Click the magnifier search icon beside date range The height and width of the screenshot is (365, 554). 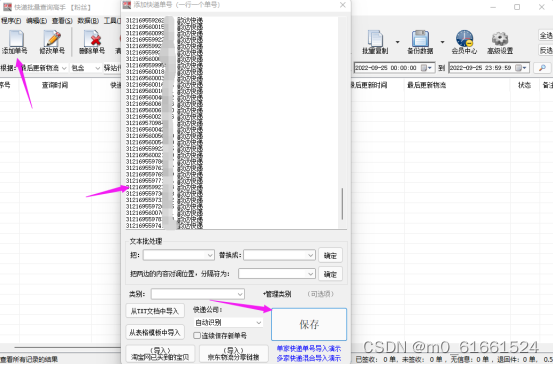point(542,67)
